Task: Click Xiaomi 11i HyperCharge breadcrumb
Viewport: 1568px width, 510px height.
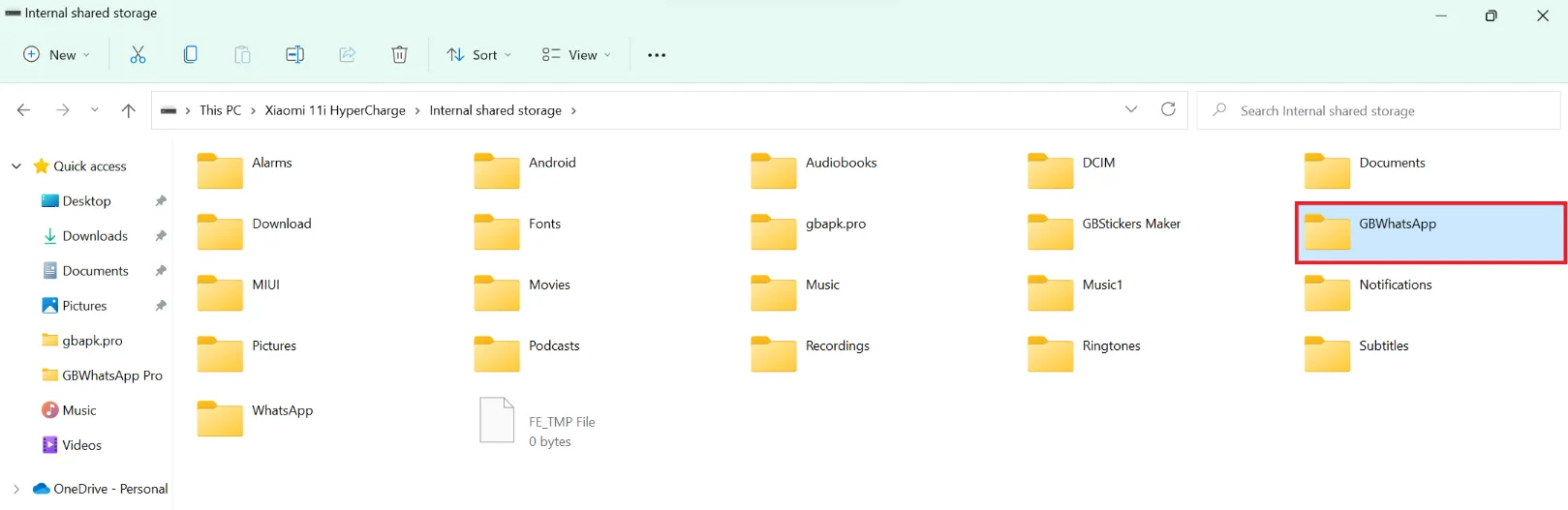Action: tap(335, 110)
